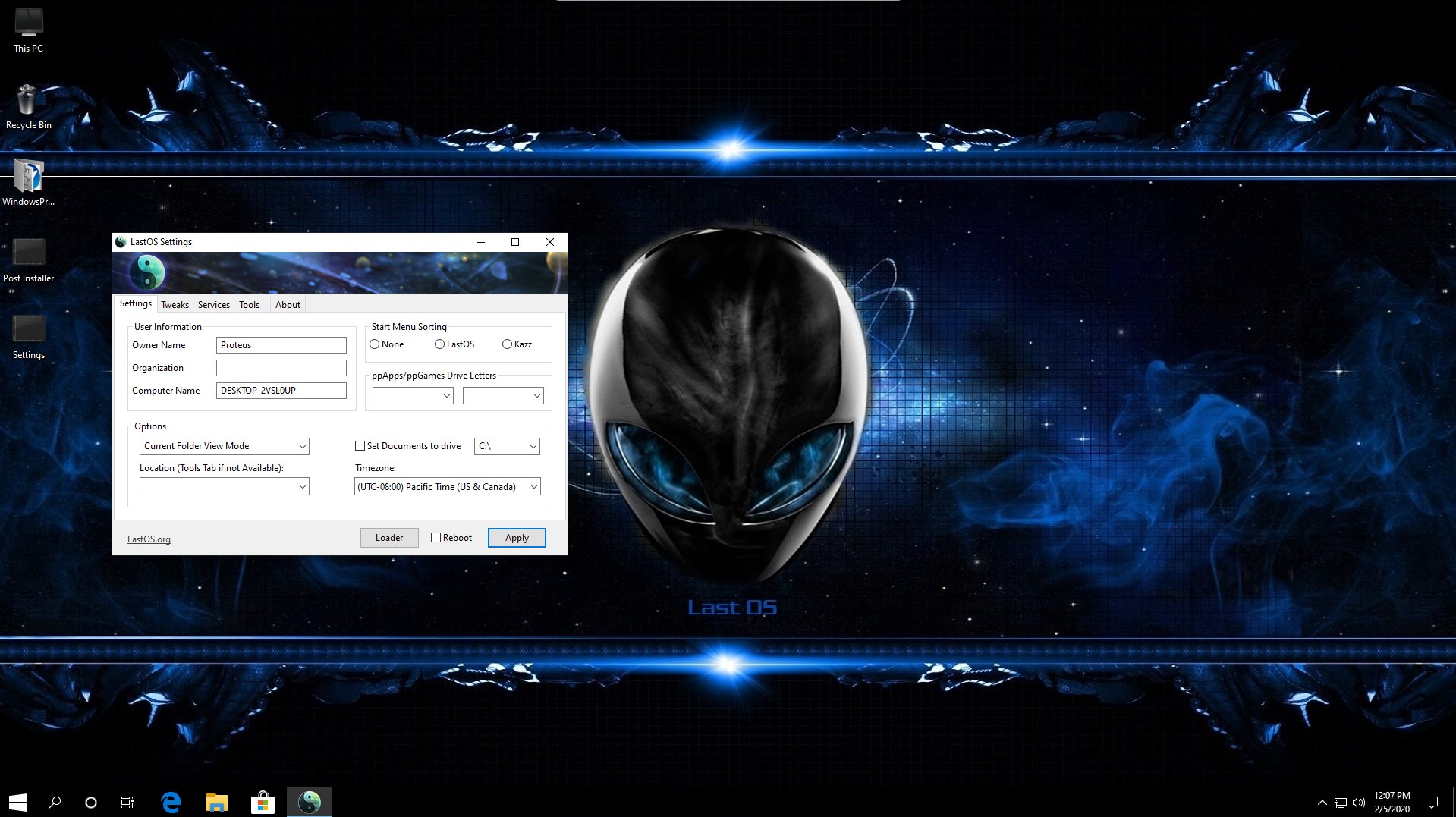
Task: Open the Recycle Bin desktop icon
Action: (29, 107)
